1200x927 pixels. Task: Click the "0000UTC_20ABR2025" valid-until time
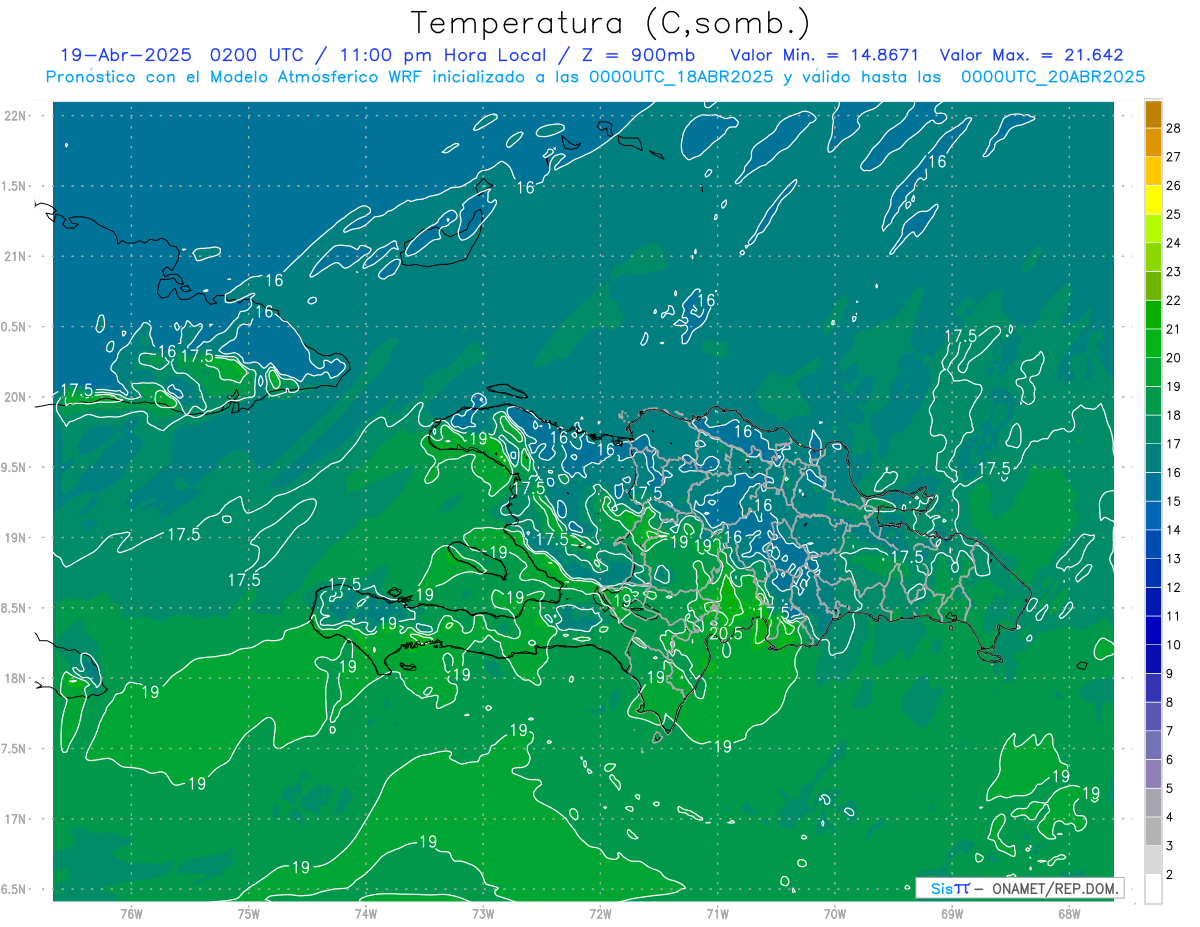point(1053,76)
